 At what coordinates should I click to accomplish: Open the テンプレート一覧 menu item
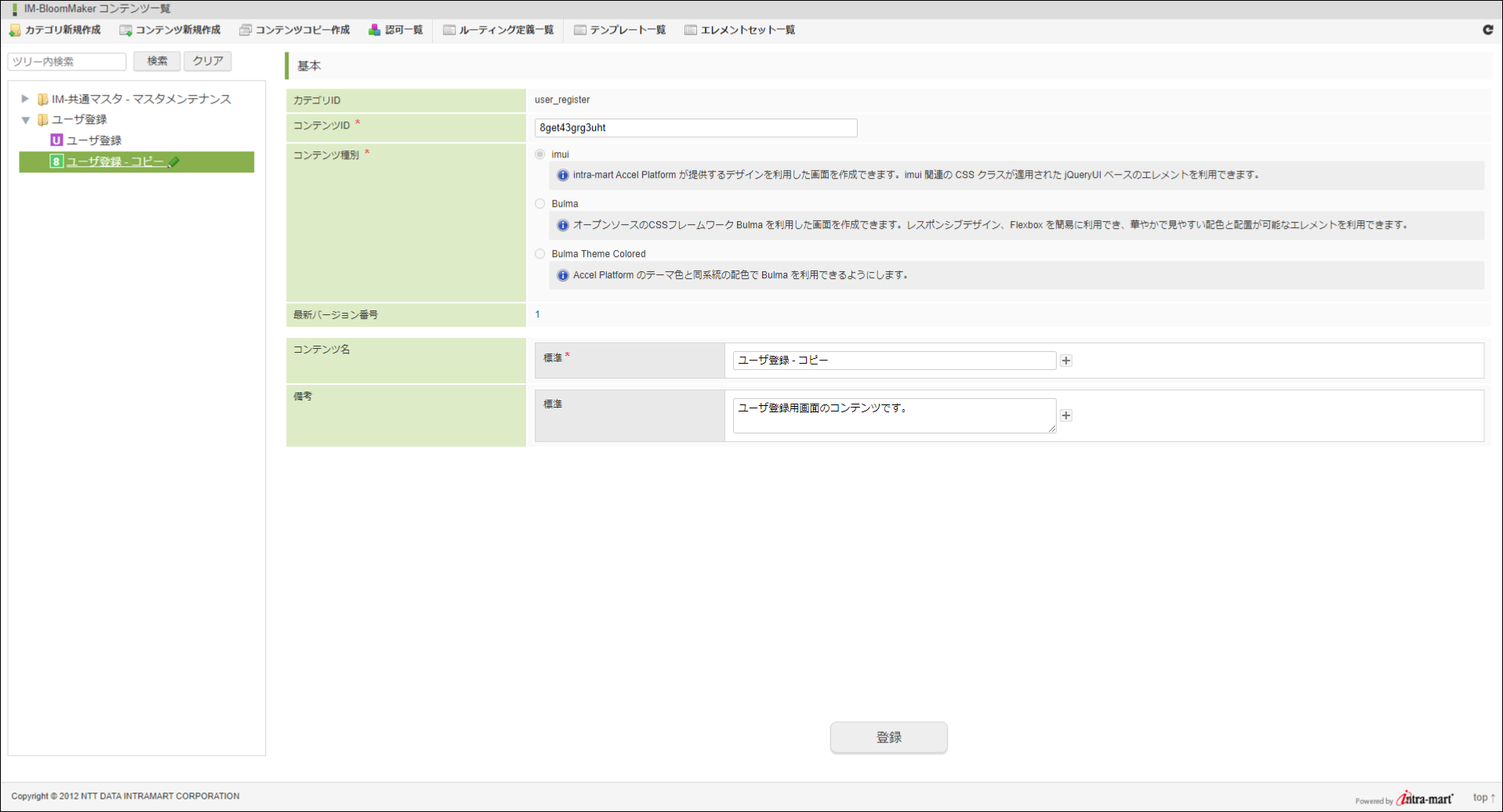pos(619,31)
